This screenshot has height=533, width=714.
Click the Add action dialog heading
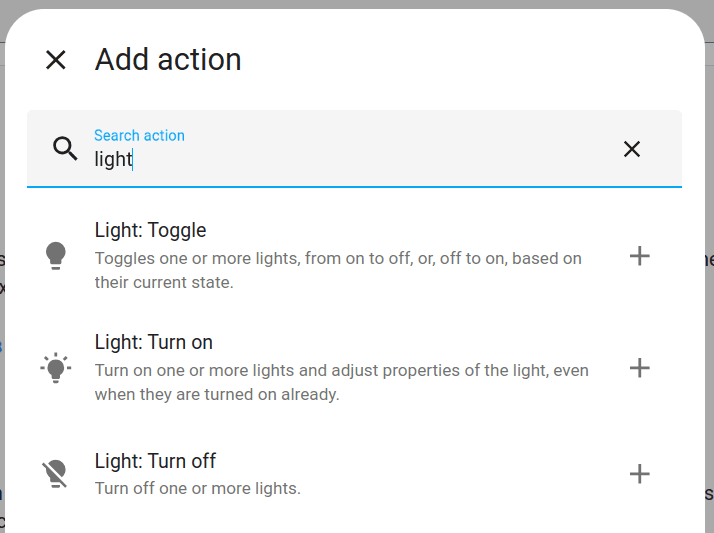click(x=168, y=60)
